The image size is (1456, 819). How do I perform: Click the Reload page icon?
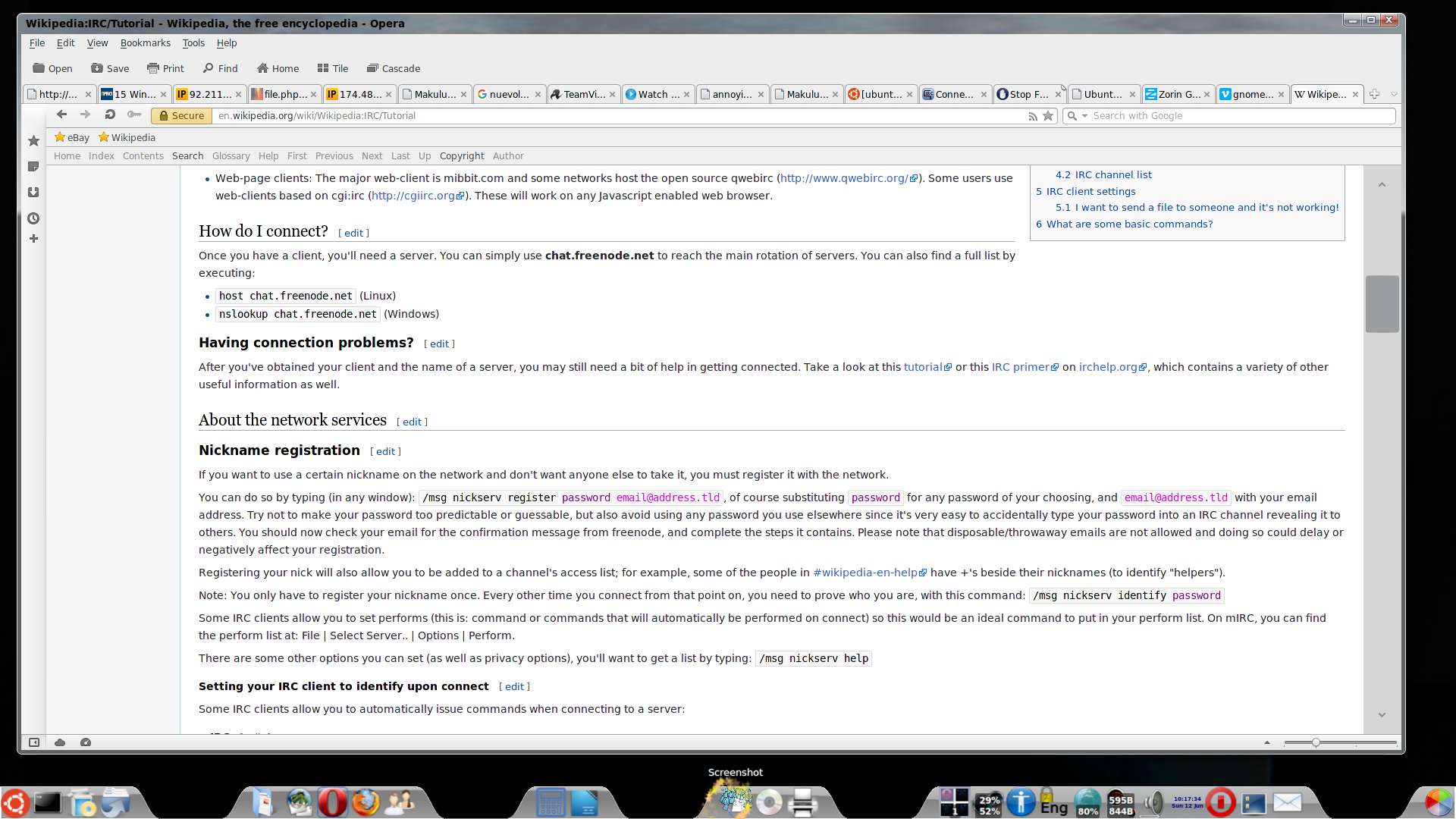(110, 115)
